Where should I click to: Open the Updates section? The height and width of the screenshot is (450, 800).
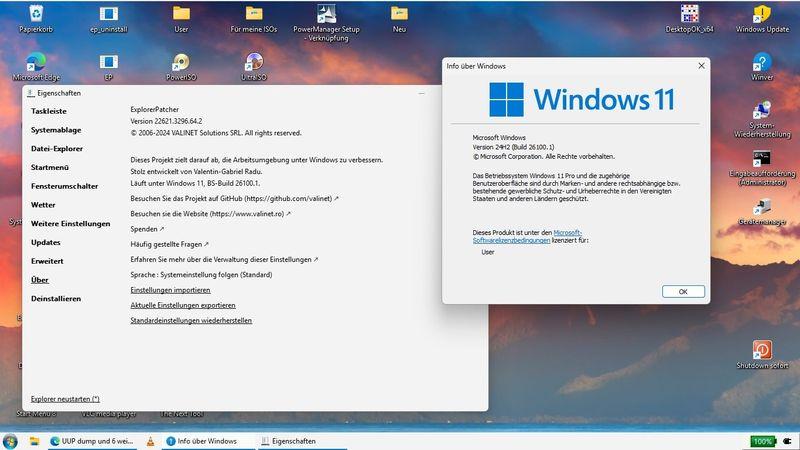(x=45, y=242)
